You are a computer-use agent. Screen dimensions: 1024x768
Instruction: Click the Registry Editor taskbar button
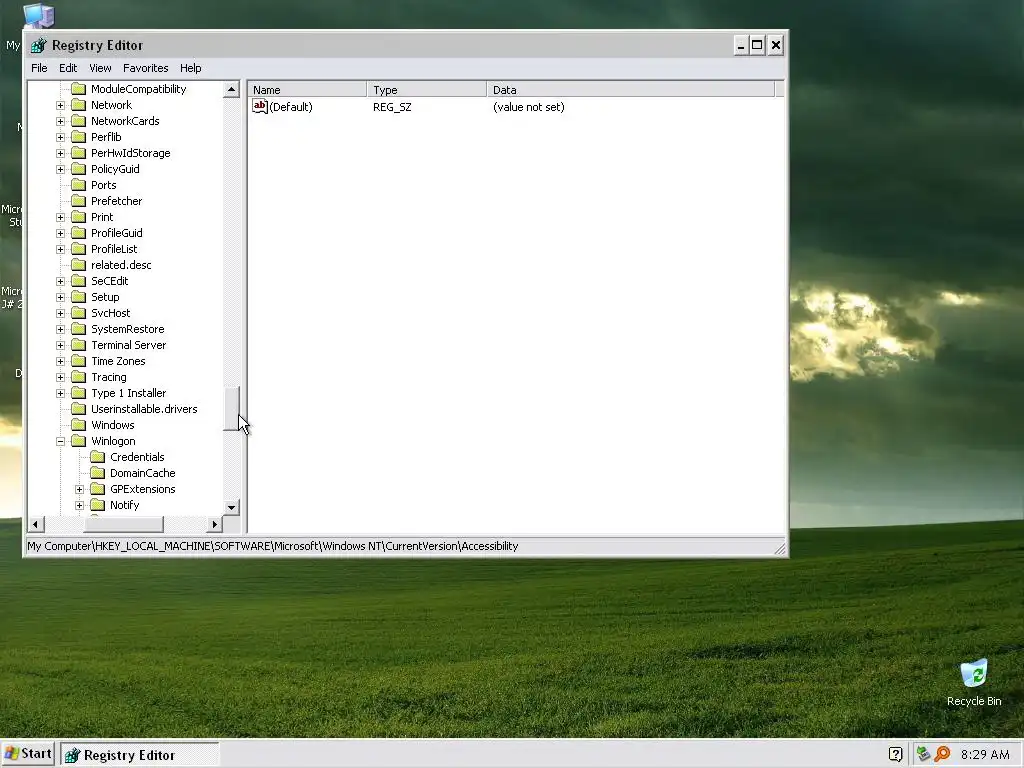pyautogui.click(x=140, y=755)
